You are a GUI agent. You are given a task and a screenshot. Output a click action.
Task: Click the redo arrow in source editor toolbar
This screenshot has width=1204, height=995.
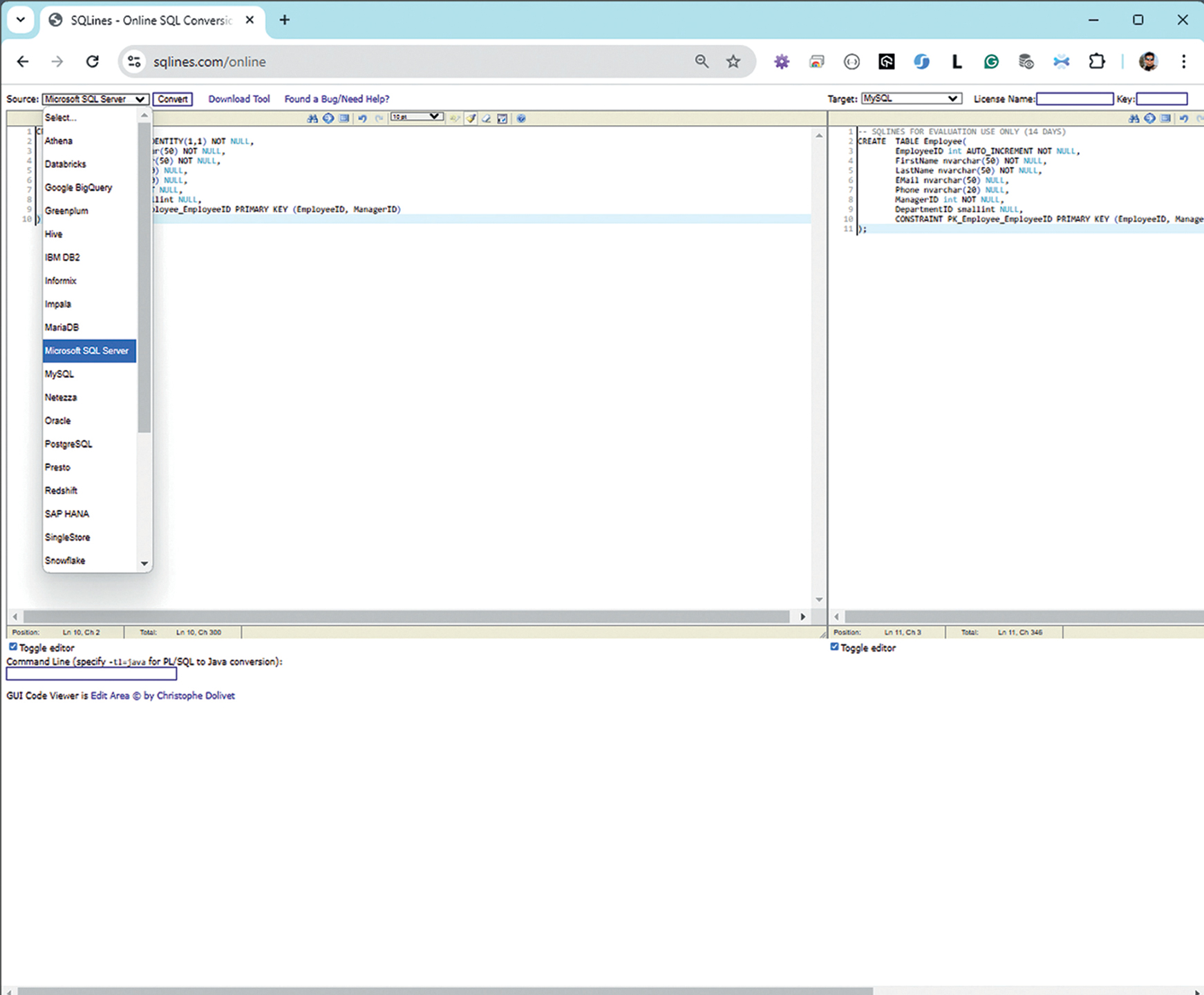pos(379,118)
